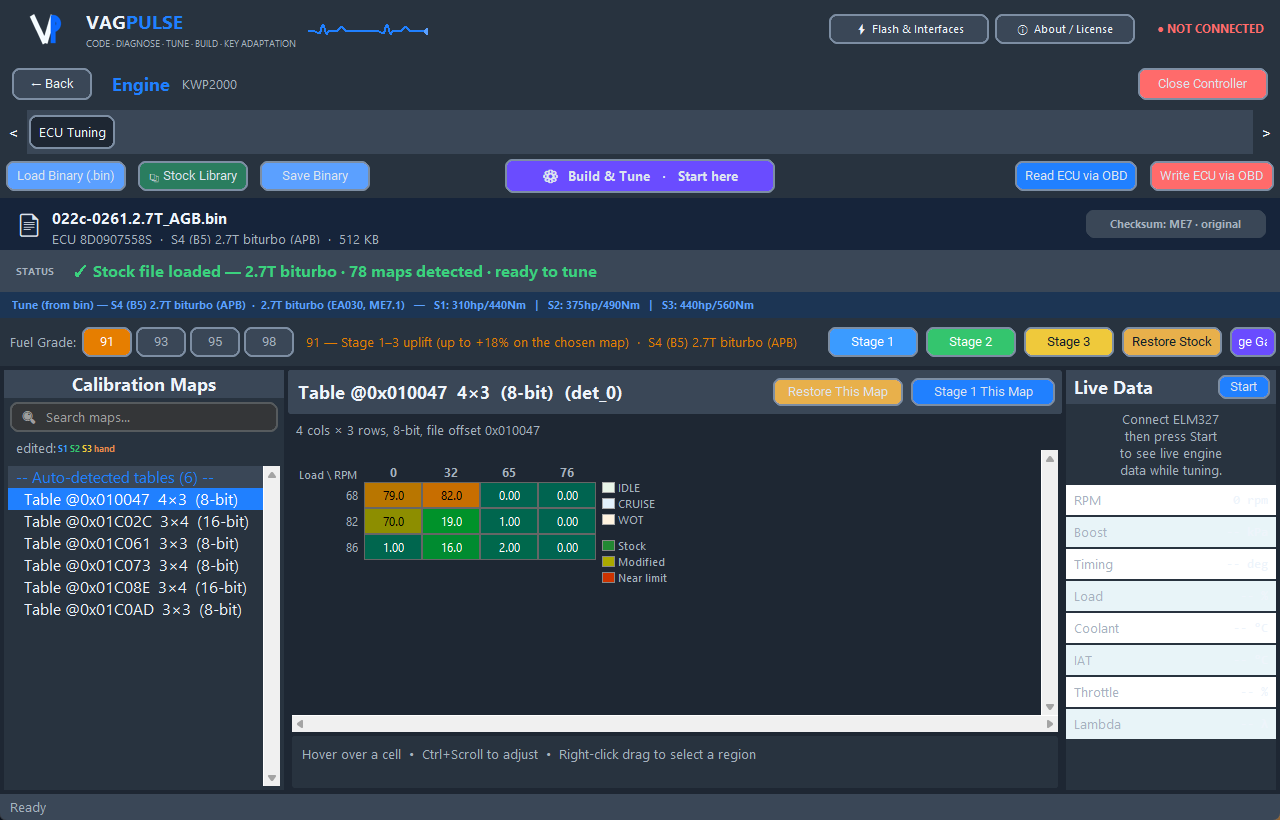Click the Checksum: ME7 · original badge
The height and width of the screenshot is (820, 1280).
pos(1176,224)
